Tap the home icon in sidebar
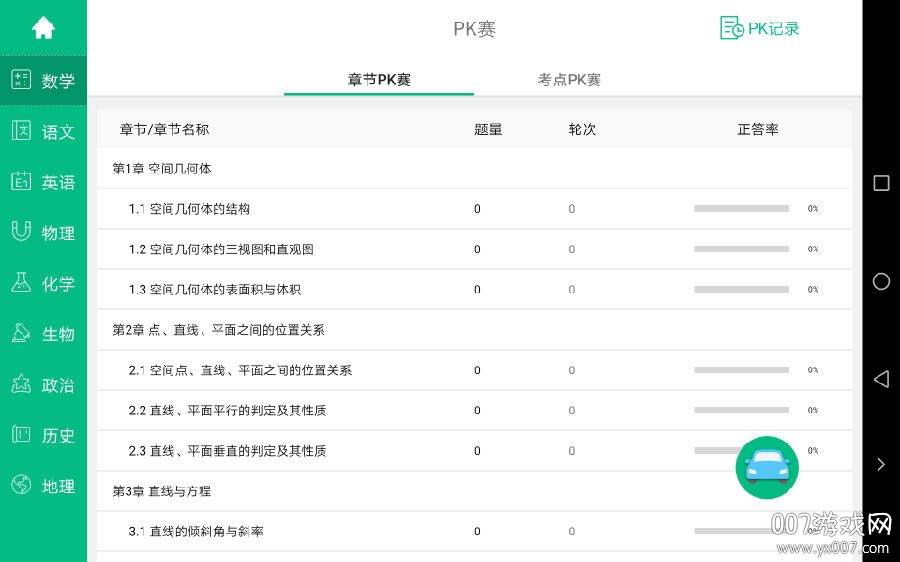The image size is (900, 562). coord(43,28)
